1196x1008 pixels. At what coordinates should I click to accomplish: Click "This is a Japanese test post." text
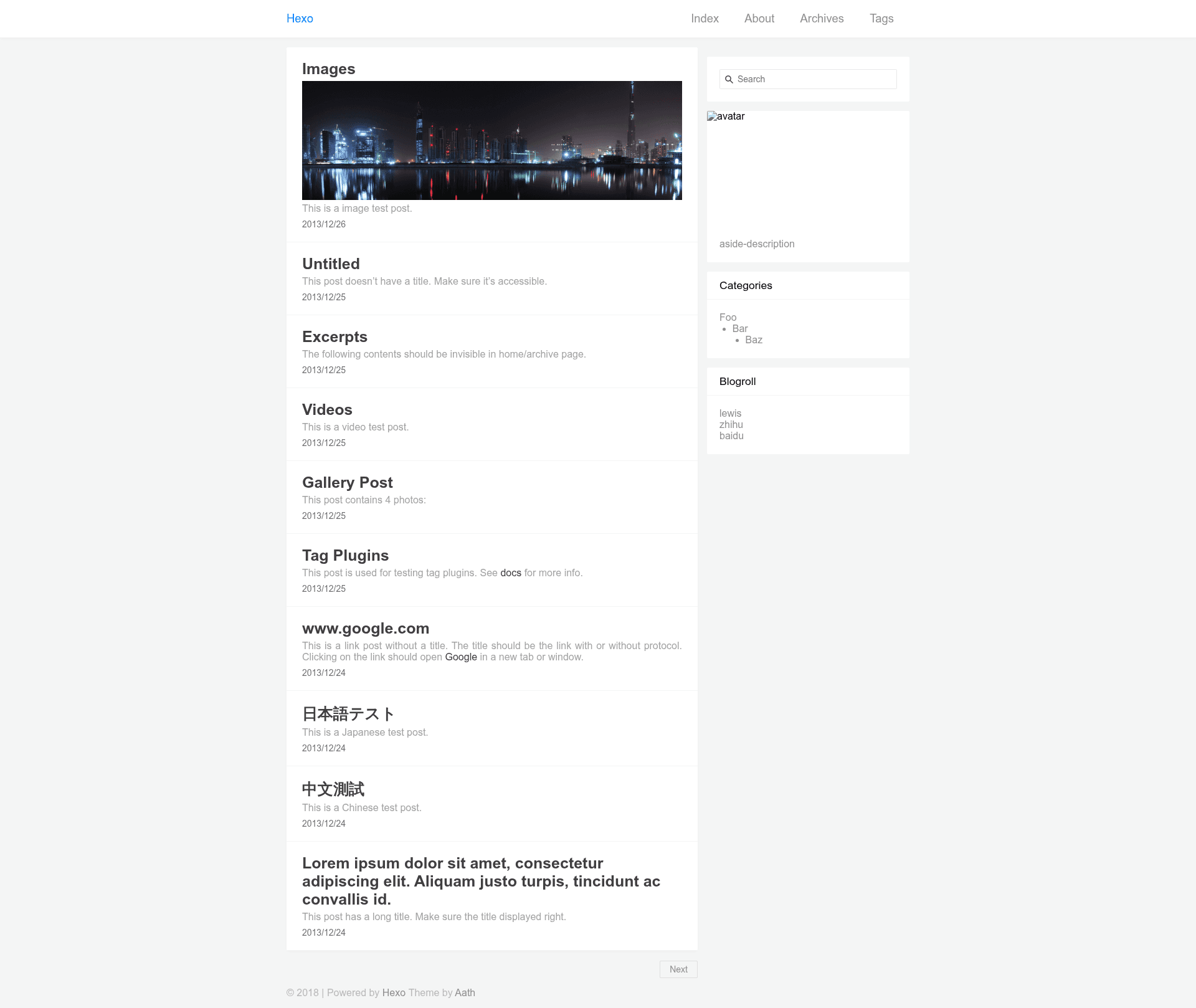coord(365,732)
